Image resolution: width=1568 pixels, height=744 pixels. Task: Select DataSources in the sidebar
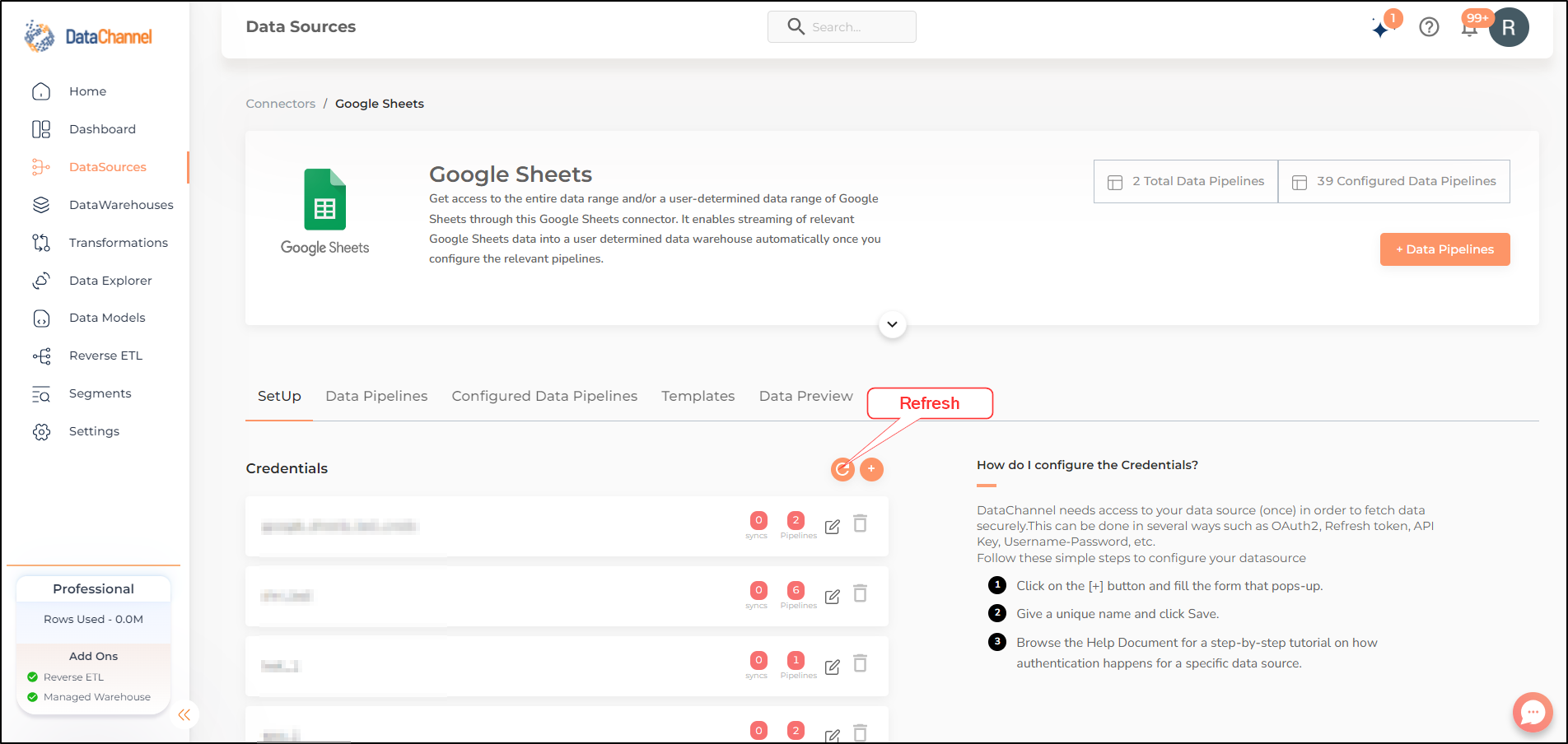pos(107,167)
